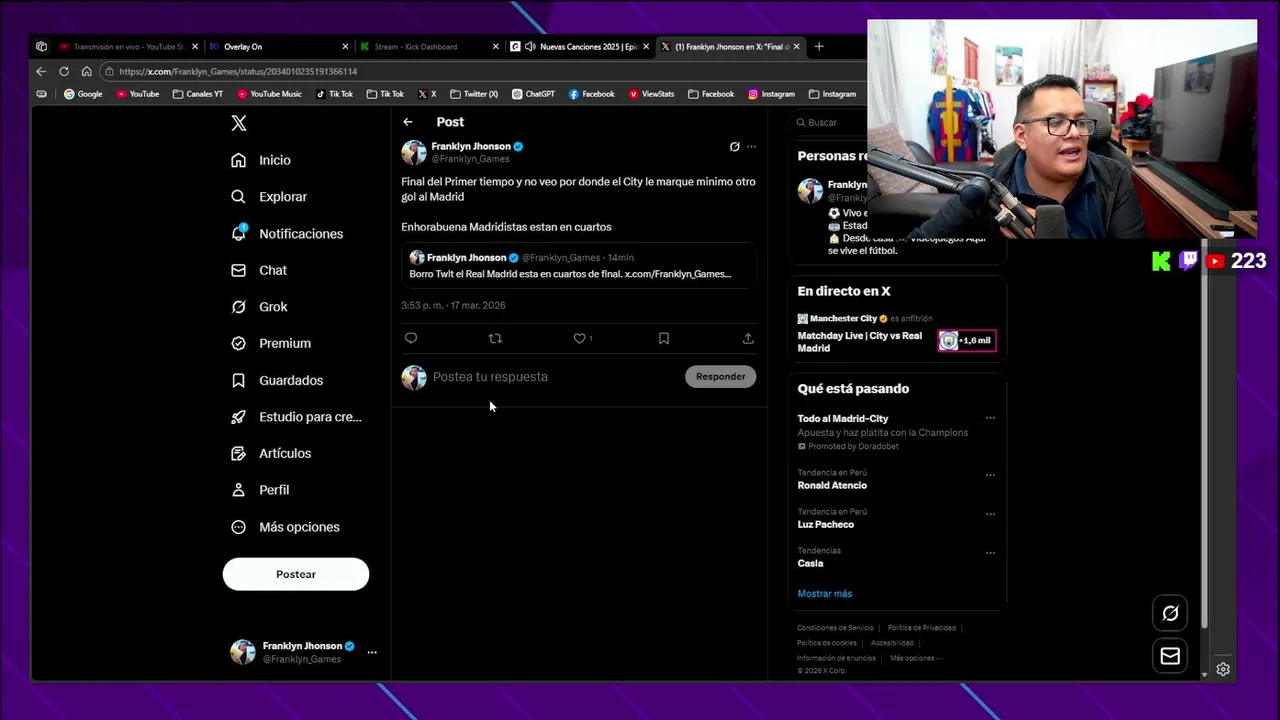This screenshot has height=720, width=1280.
Task: Click the Postear button
Action: click(296, 574)
